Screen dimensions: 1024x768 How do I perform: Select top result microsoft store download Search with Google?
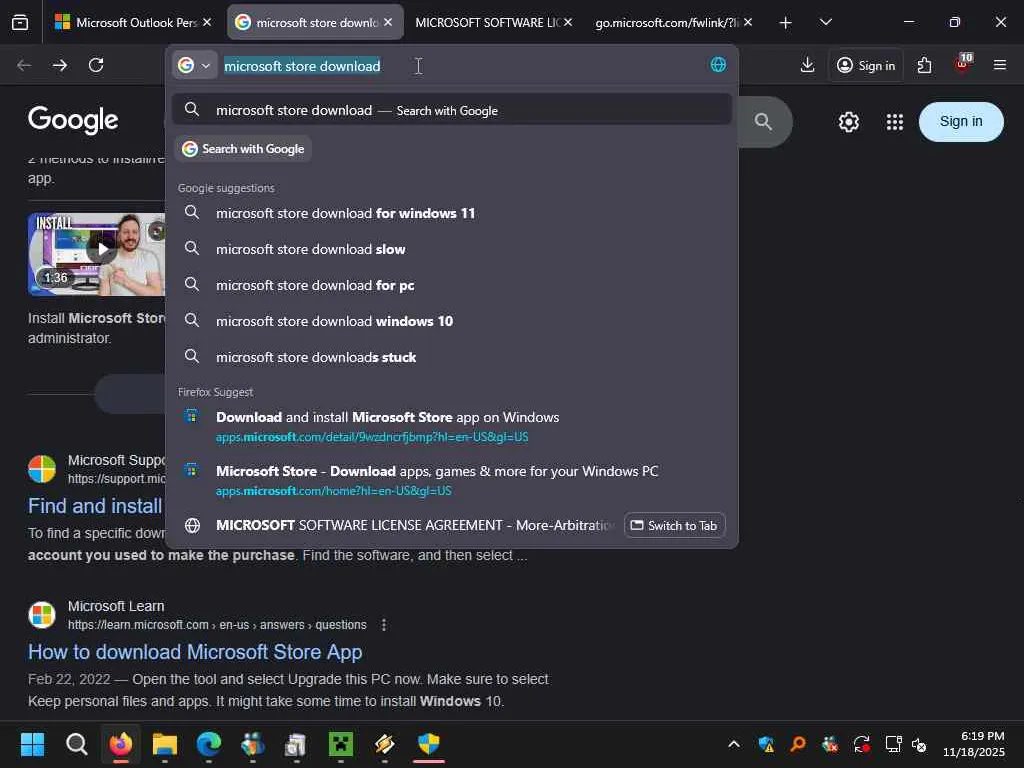451,110
